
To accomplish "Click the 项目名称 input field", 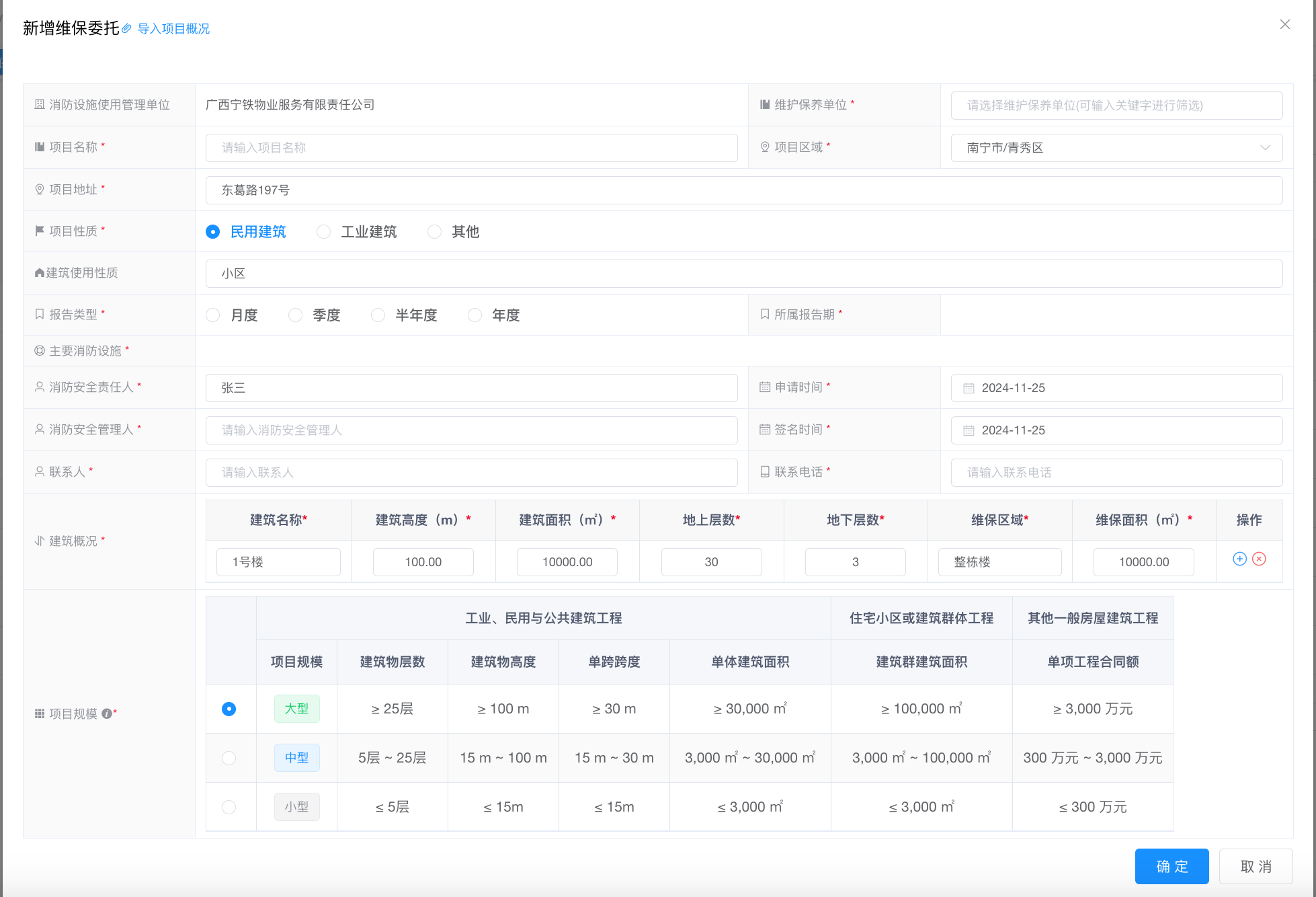I will (471, 148).
